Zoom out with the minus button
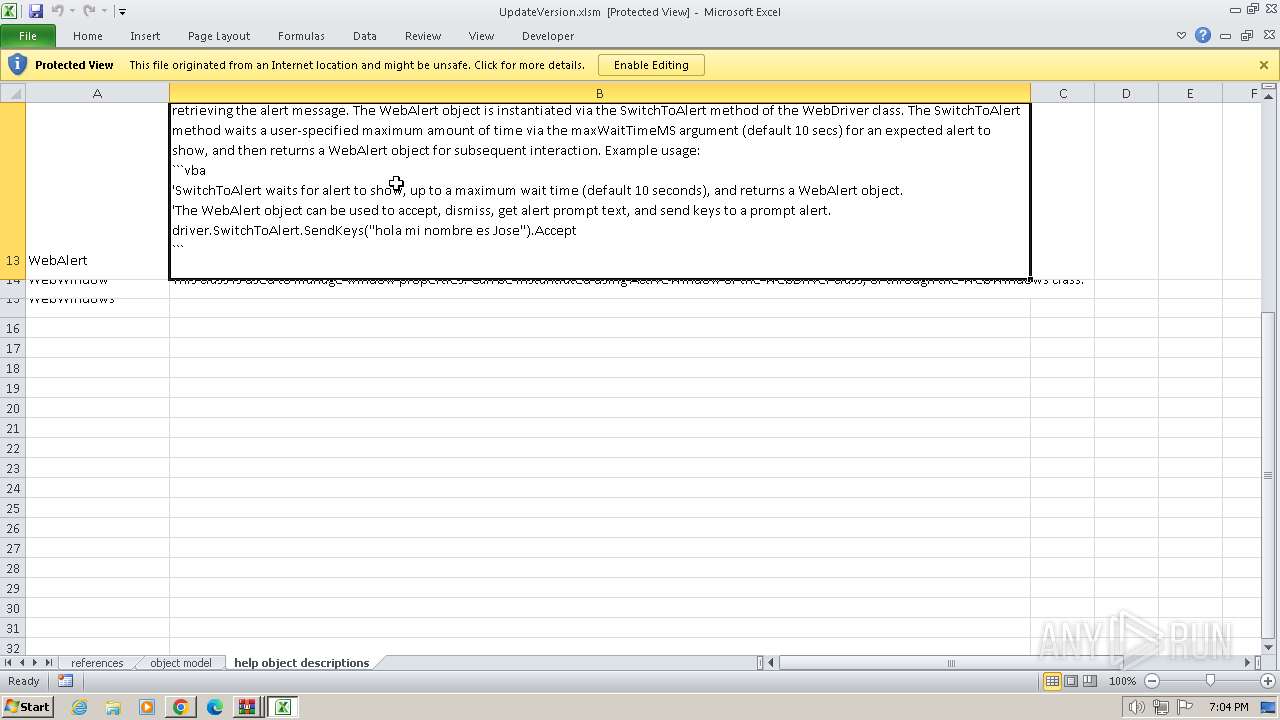The height and width of the screenshot is (720, 1280). (x=1152, y=681)
